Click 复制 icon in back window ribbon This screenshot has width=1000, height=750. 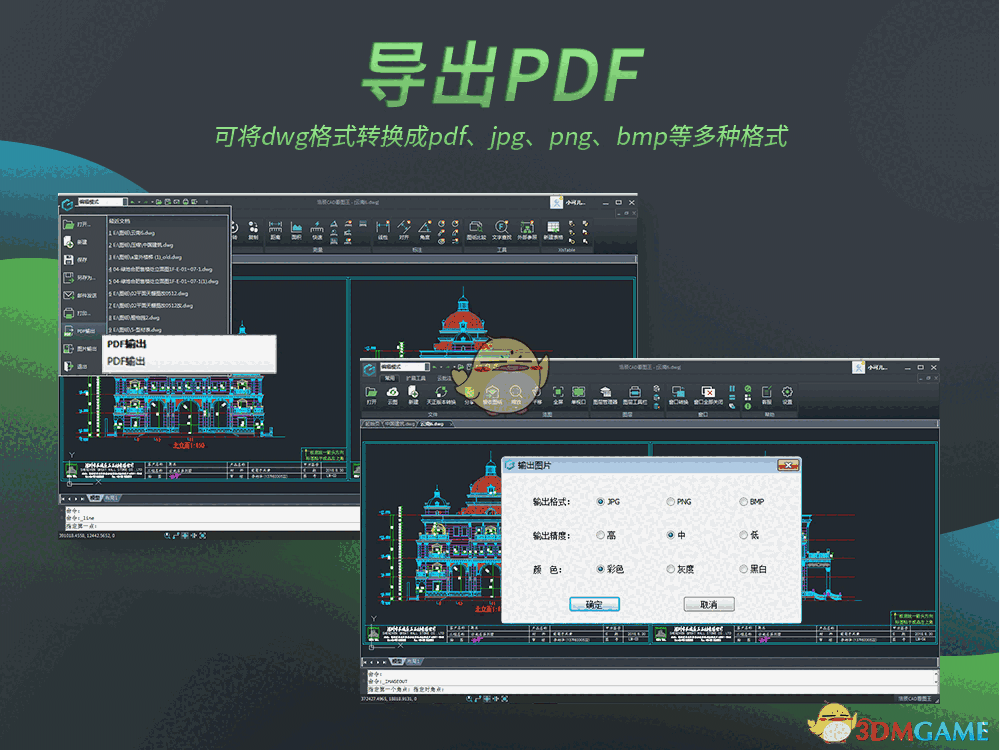[253, 230]
